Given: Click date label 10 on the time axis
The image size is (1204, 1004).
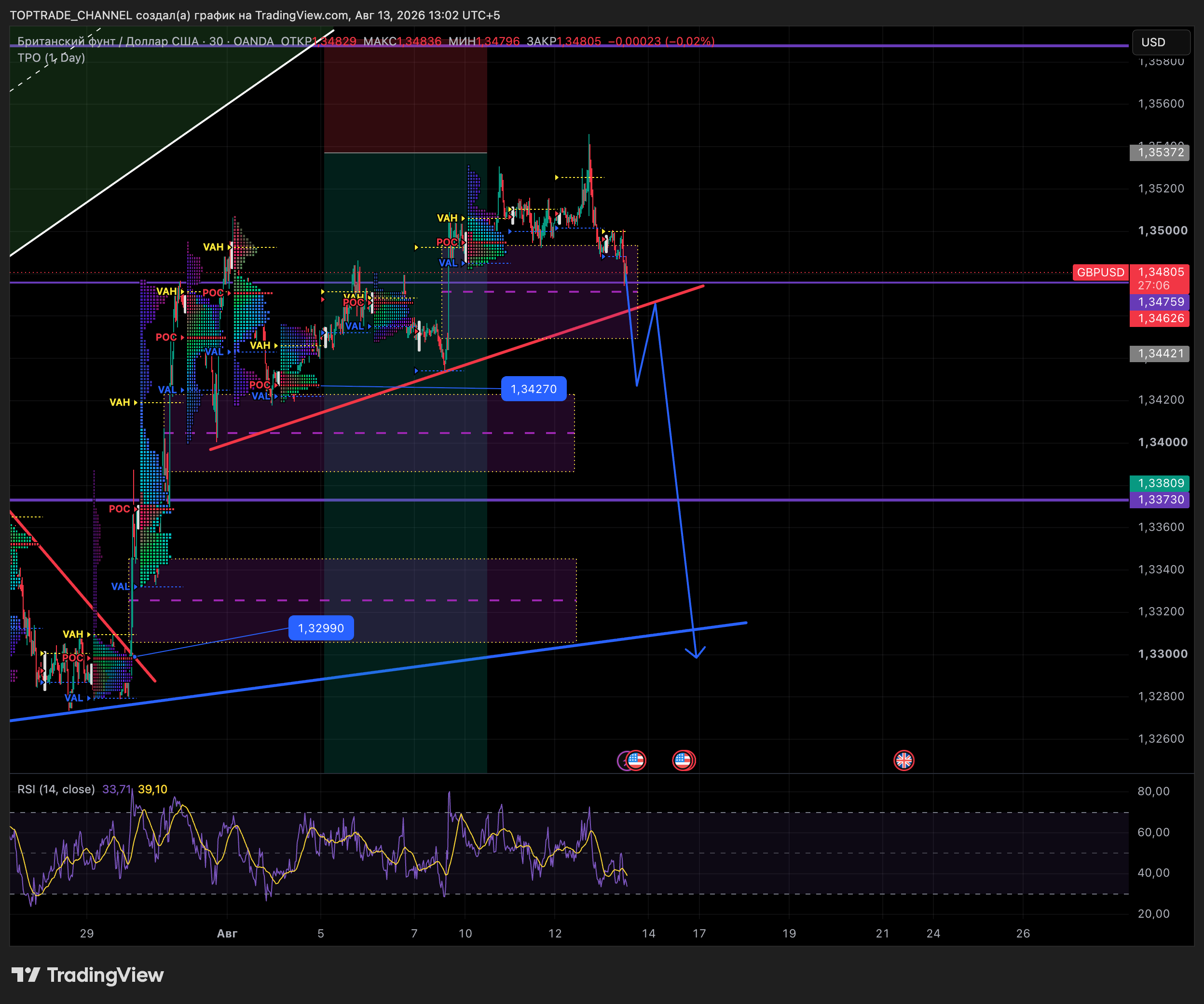Looking at the screenshot, I should 465,934.
